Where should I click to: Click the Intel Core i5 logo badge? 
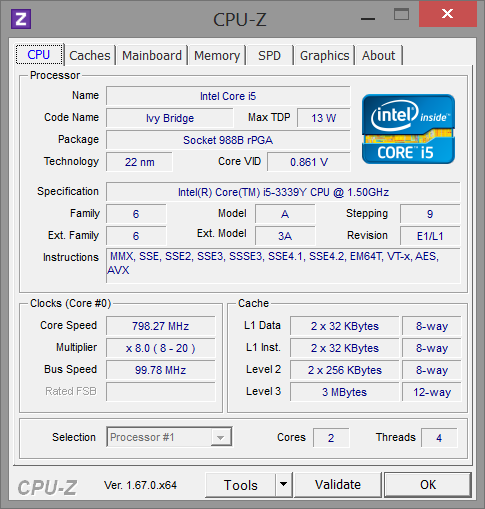(408, 129)
